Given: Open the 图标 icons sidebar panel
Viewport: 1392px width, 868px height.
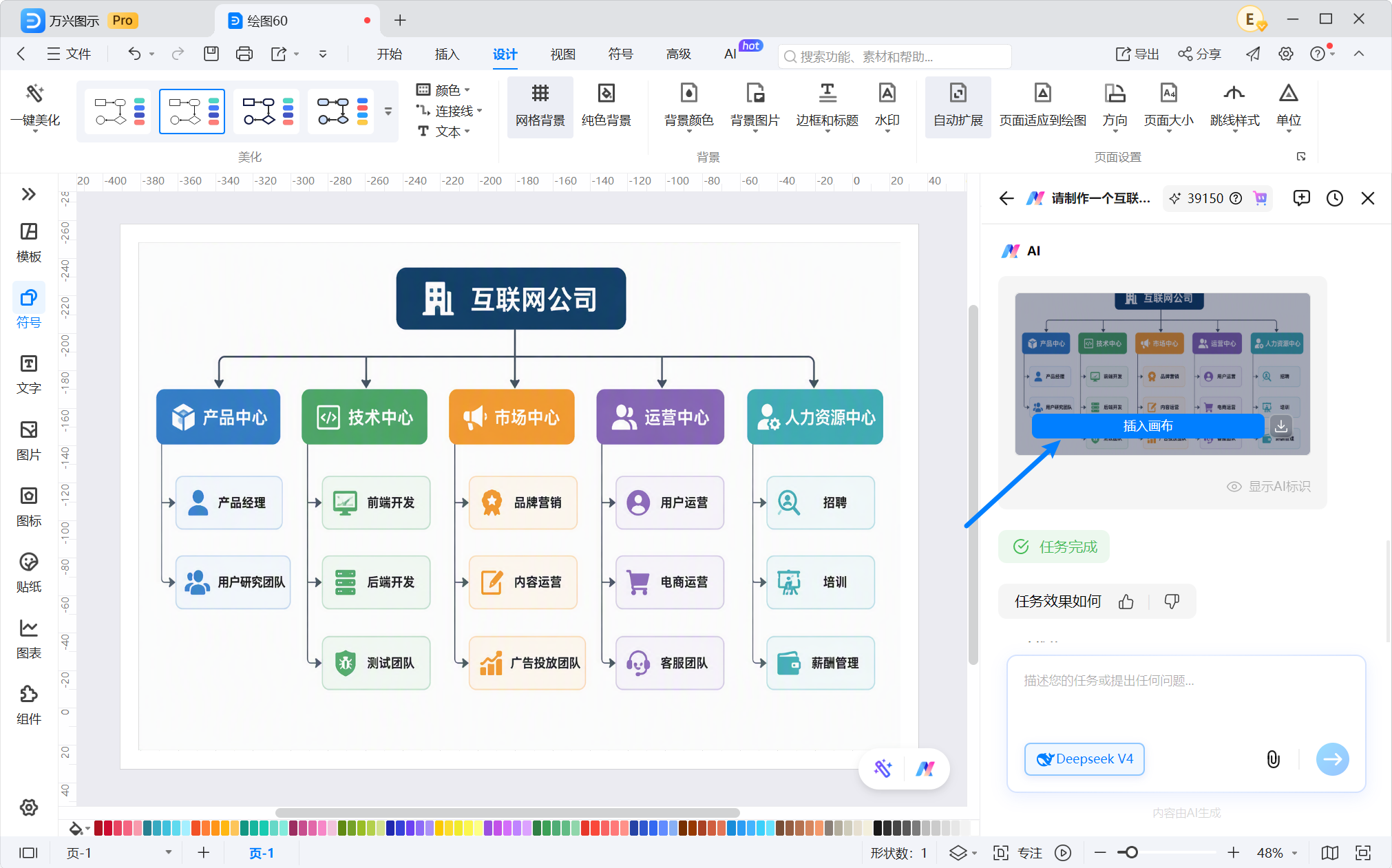Looking at the screenshot, I should [x=29, y=507].
